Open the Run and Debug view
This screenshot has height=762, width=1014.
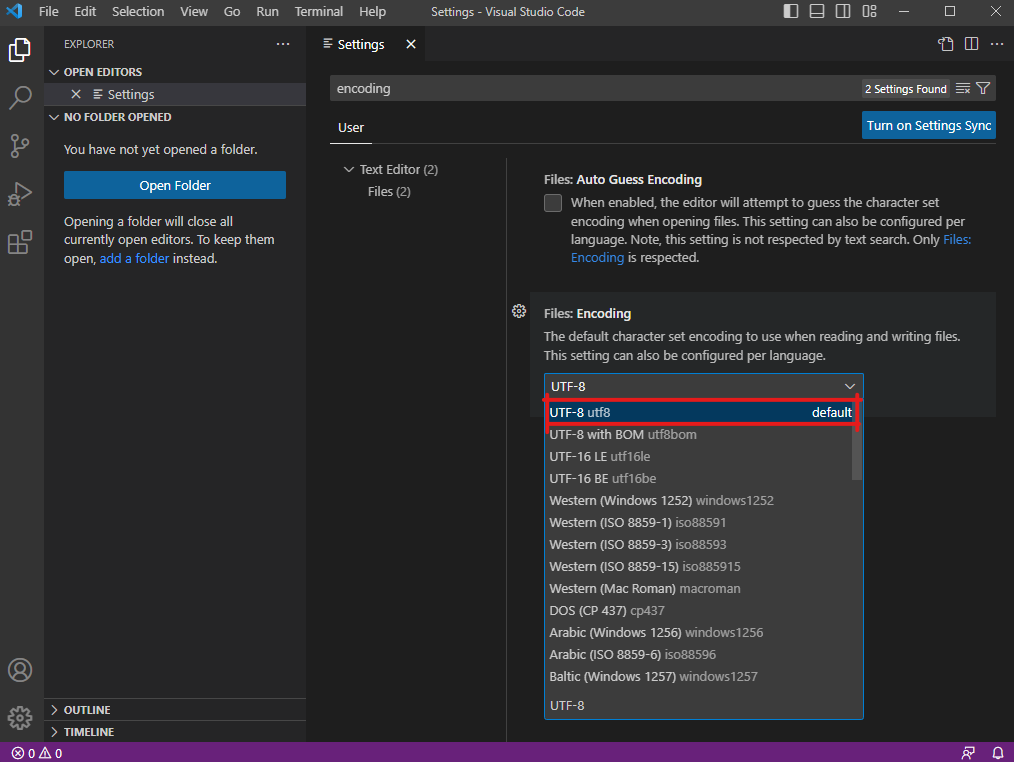pyautogui.click(x=20, y=193)
